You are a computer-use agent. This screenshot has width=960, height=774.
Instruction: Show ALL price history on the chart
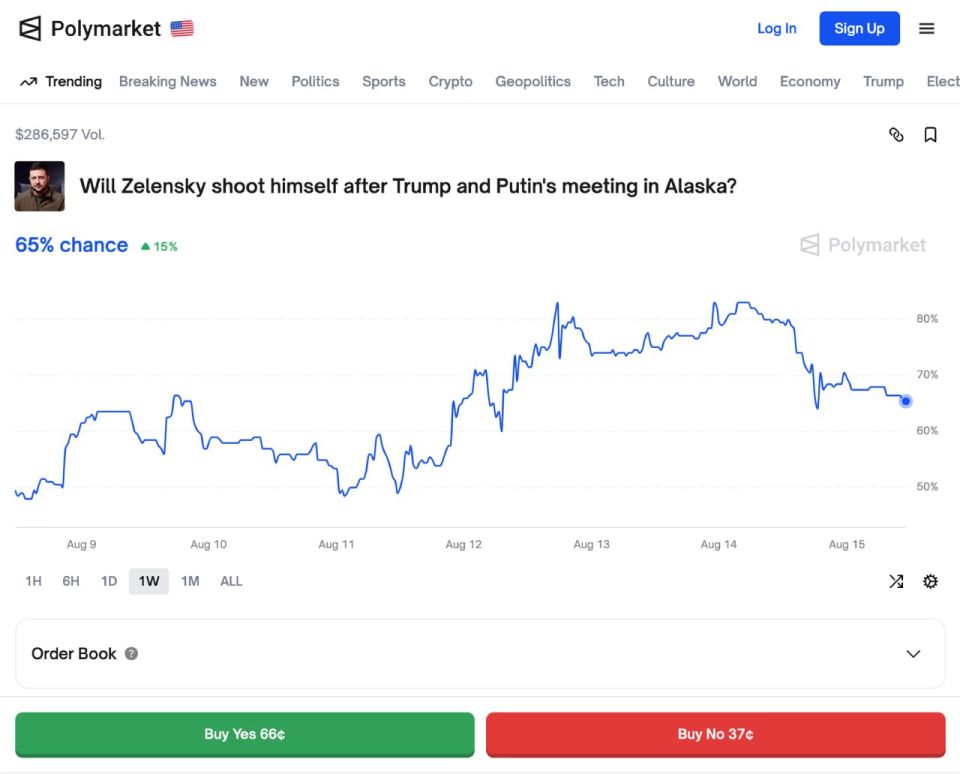(x=231, y=581)
